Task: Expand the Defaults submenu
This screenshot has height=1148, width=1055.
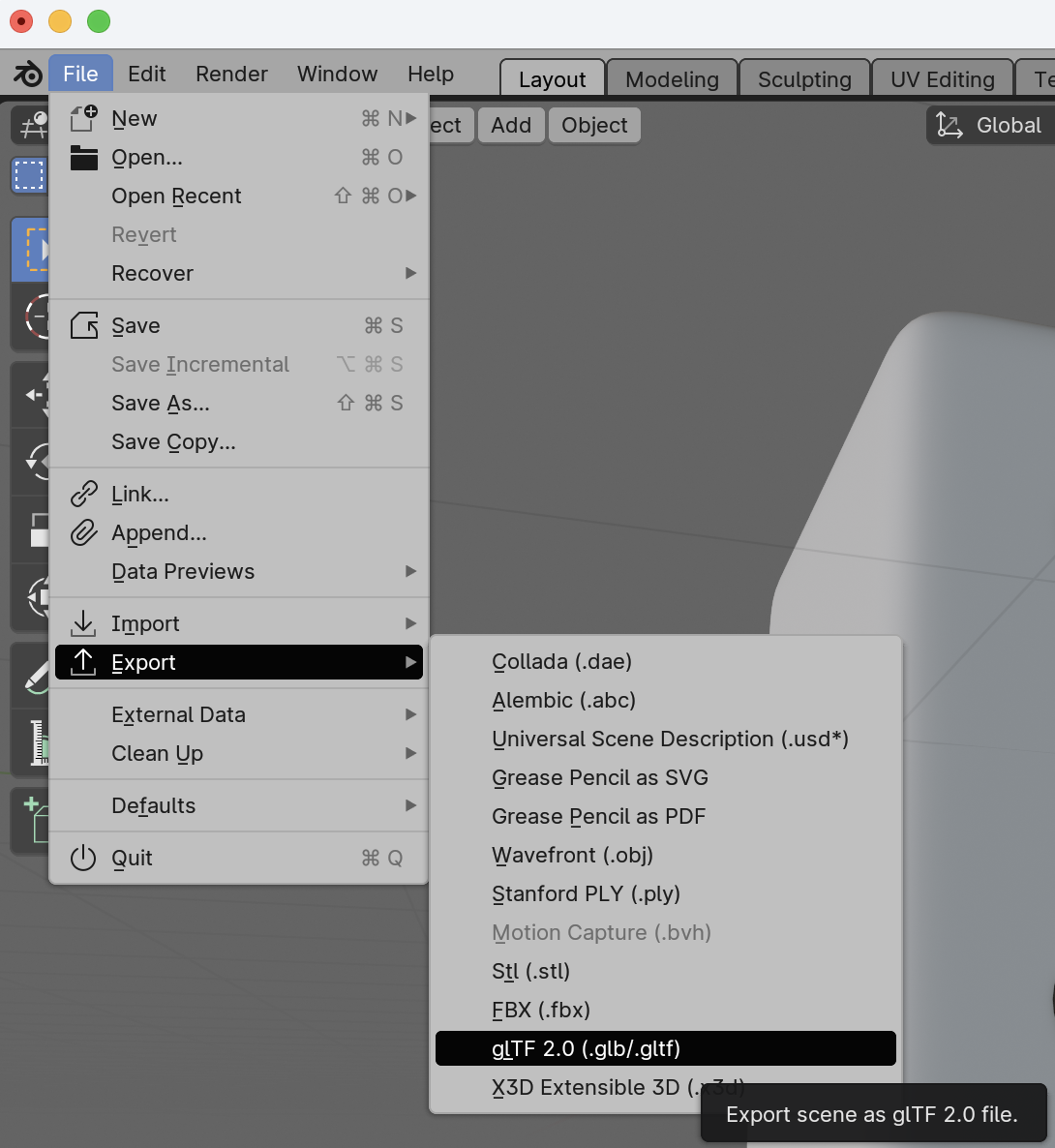Action: click(410, 805)
